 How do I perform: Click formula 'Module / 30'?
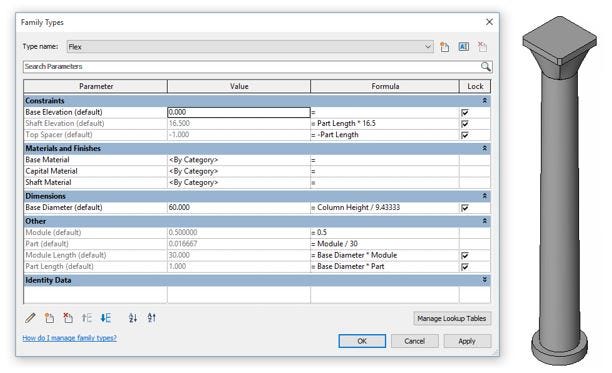(x=337, y=243)
